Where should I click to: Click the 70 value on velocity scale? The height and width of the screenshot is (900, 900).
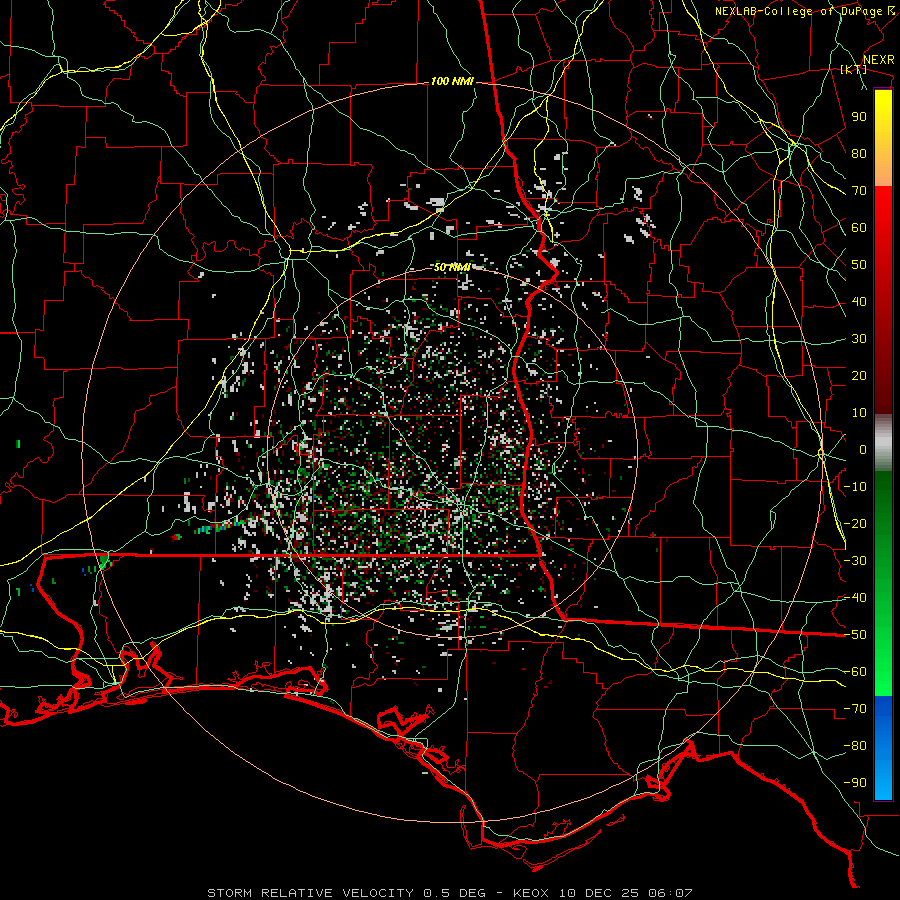(x=859, y=191)
